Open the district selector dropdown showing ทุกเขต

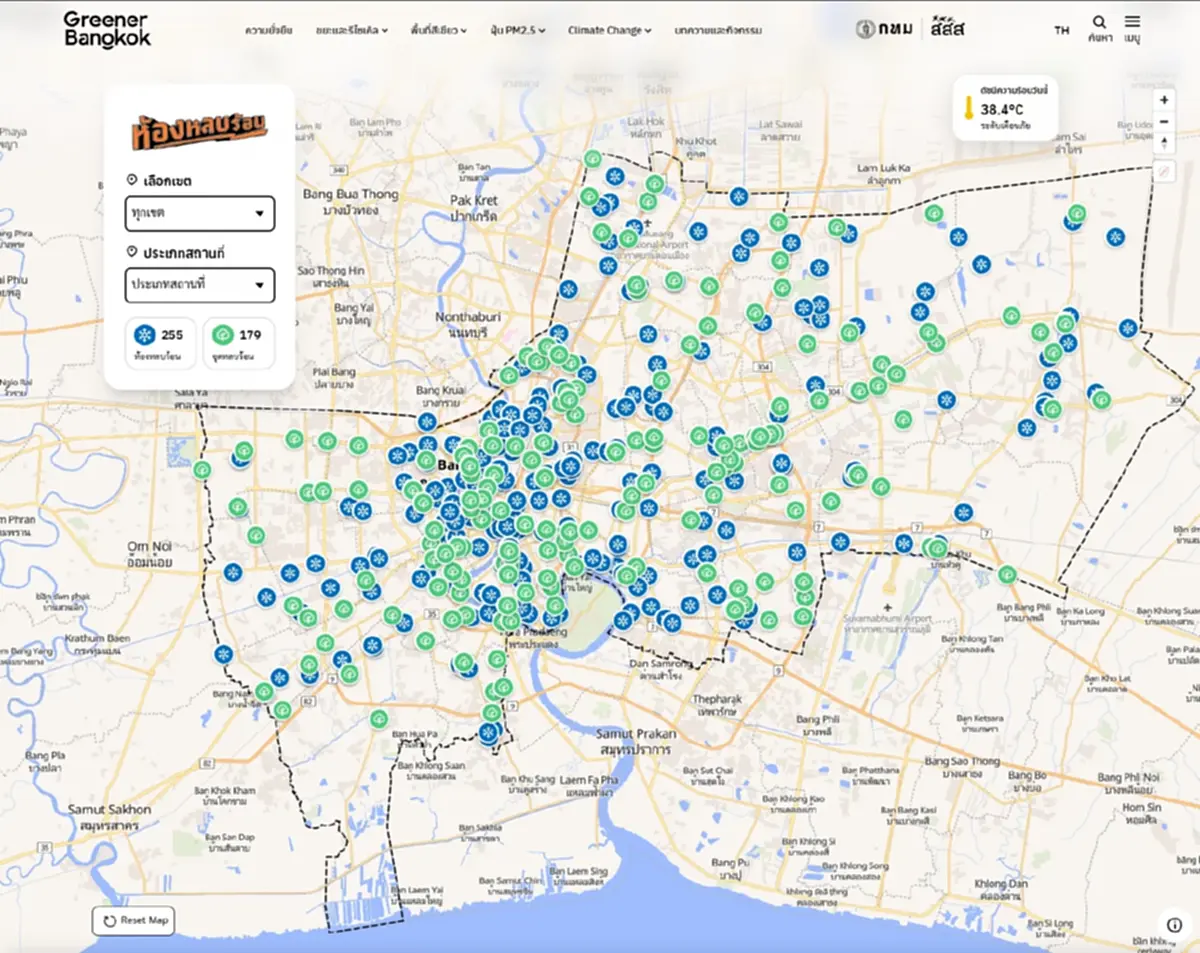coord(200,213)
